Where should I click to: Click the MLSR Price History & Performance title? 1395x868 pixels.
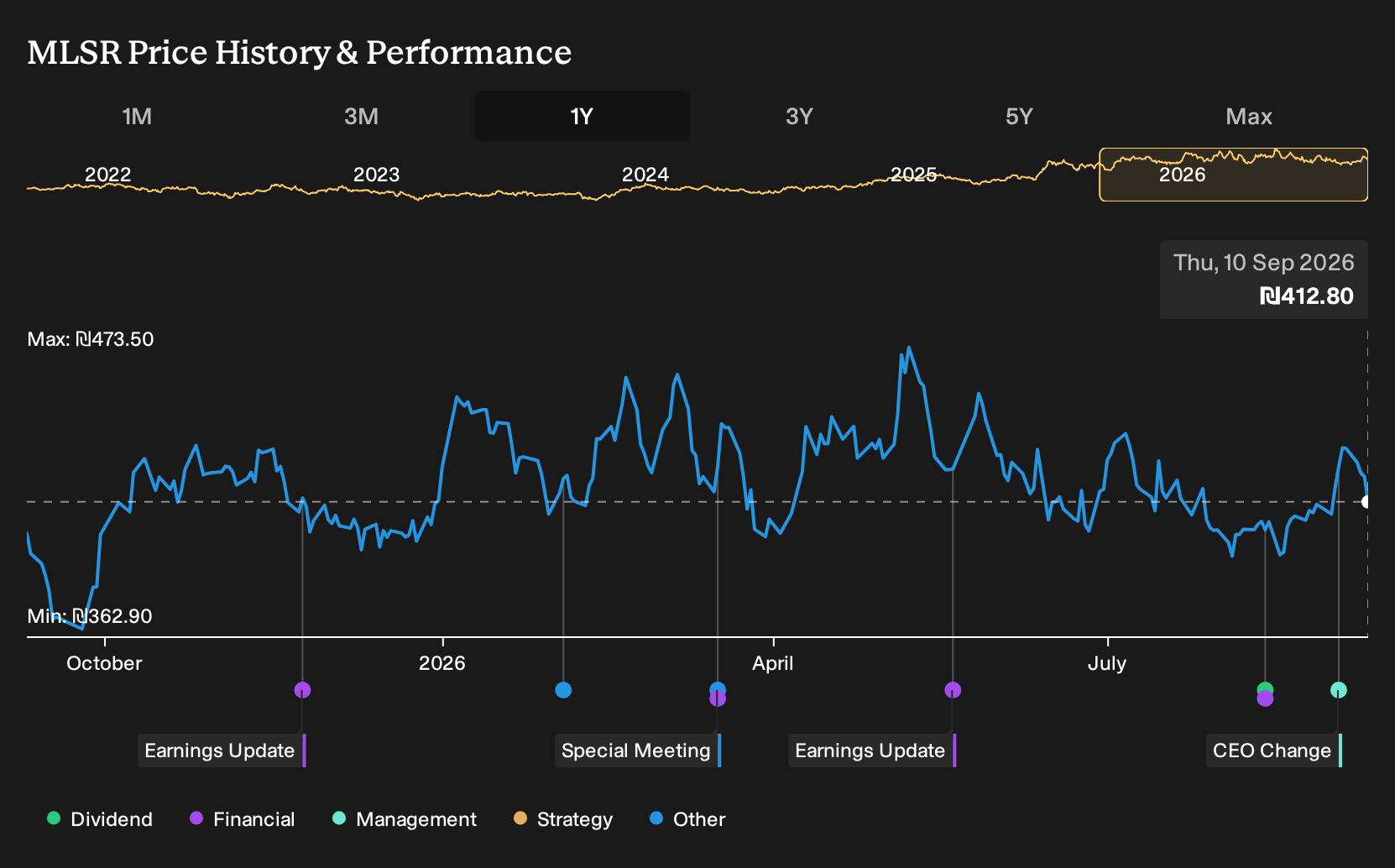point(300,52)
